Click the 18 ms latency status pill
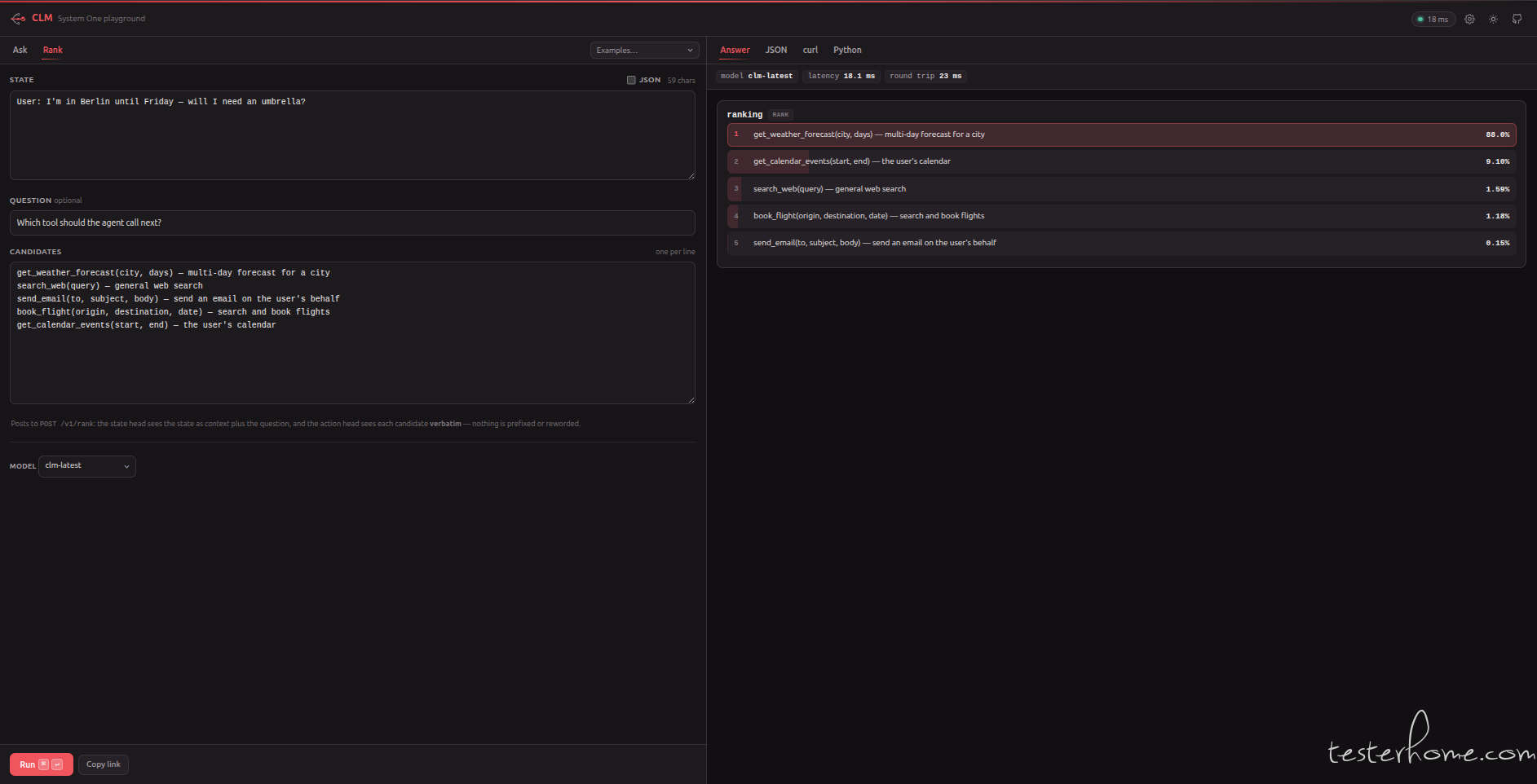Viewport: 1537px width, 784px height. click(1433, 19)
